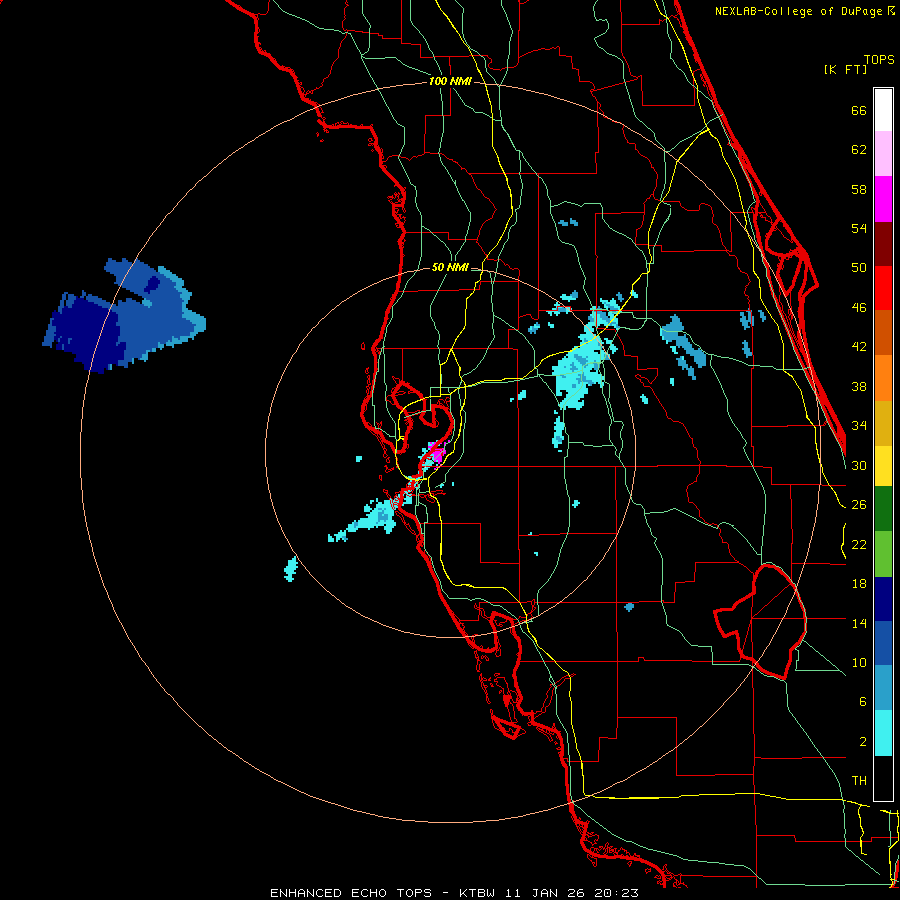Image resolution: width=900 pixels, height=900 pixels.
Task: Click the legend value 38
Action: (859, 386)
